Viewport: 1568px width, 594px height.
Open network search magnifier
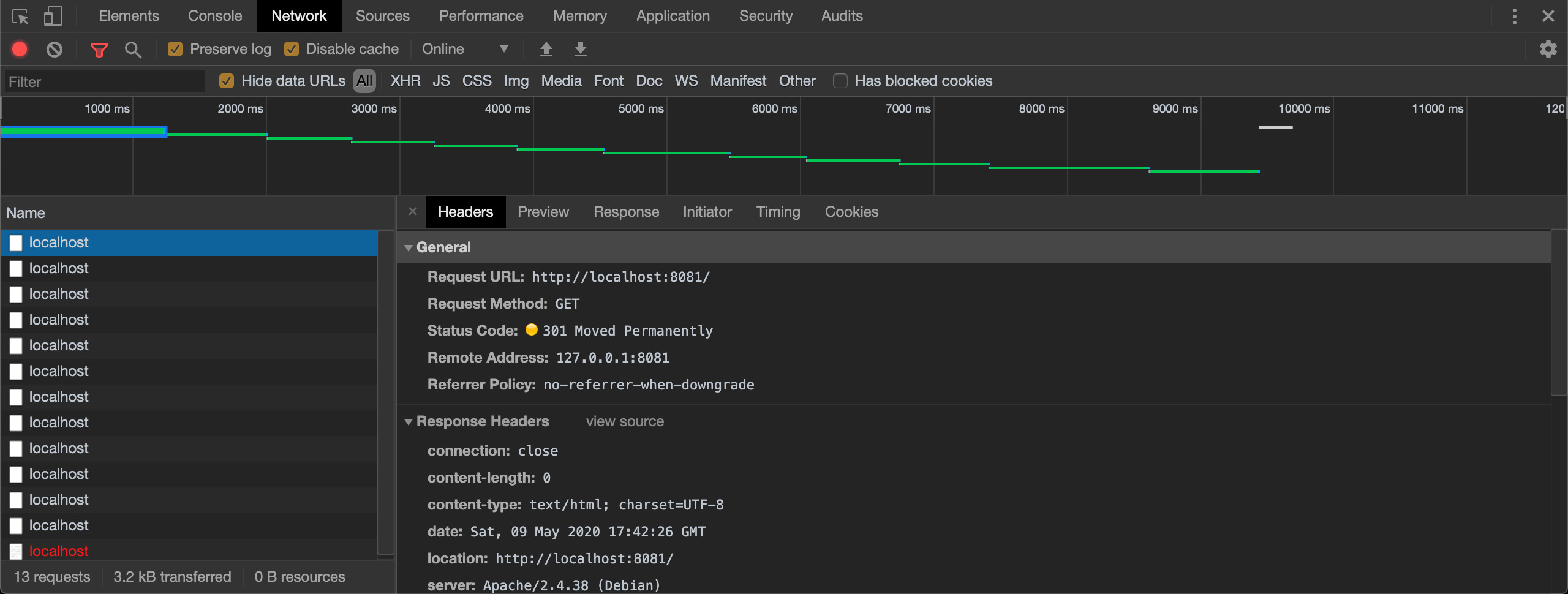133,50
